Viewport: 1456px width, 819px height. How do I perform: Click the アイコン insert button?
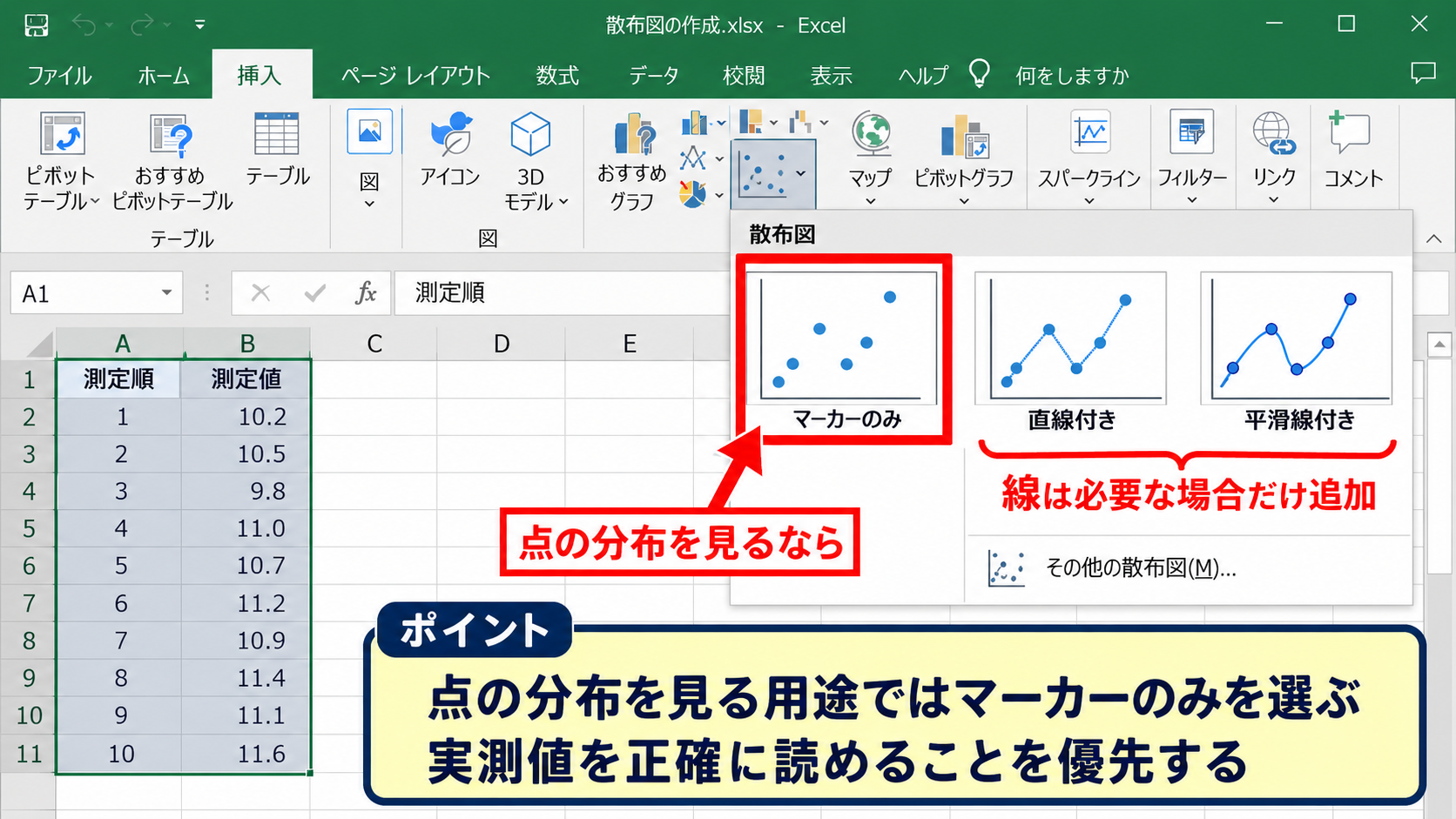coord(450,150)
